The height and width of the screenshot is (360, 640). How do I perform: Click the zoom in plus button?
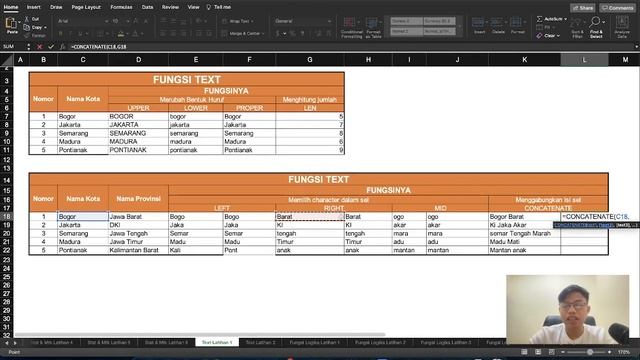(x=609, y=352)
